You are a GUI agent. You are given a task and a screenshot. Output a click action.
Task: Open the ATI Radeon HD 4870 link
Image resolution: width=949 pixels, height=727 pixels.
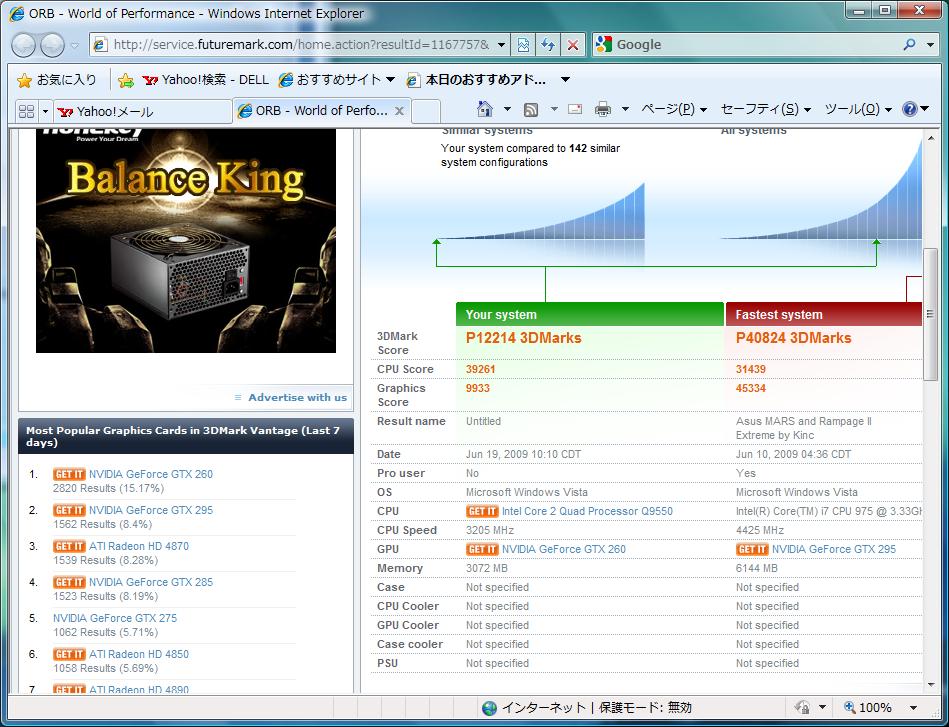[139, 546]
